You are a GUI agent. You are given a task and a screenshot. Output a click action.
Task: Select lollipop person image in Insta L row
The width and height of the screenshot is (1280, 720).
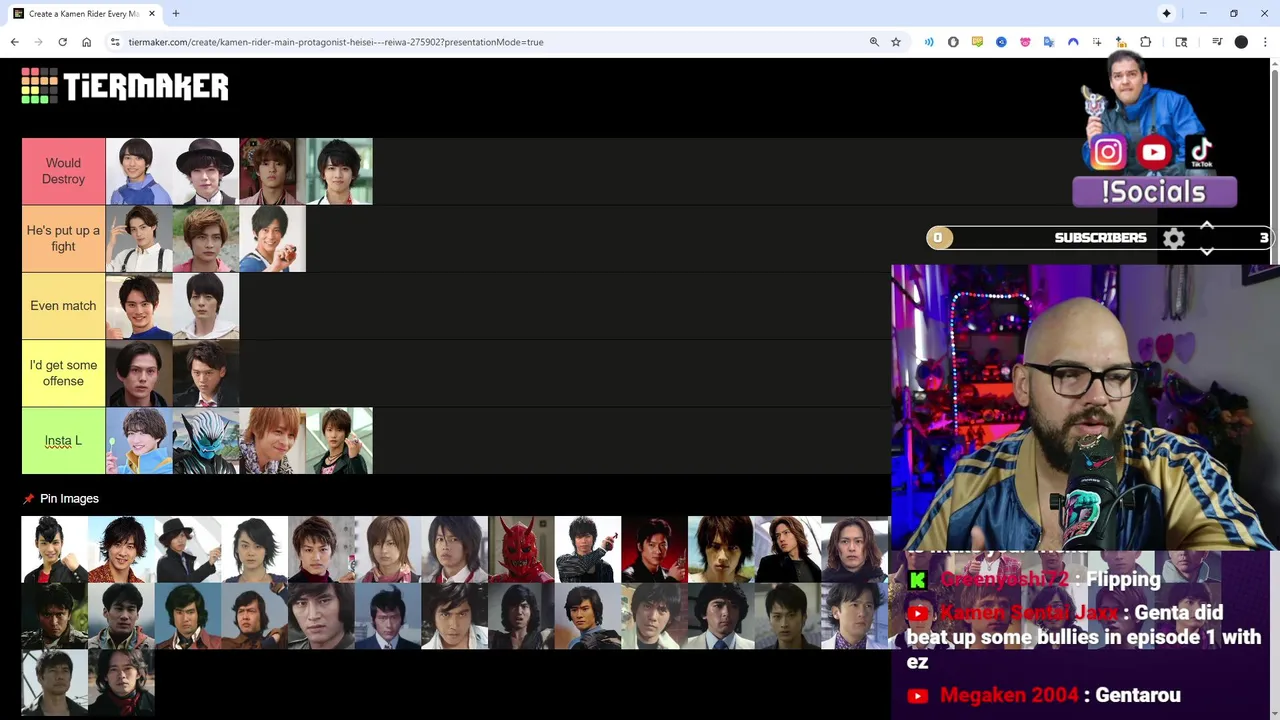click(139, 440)
